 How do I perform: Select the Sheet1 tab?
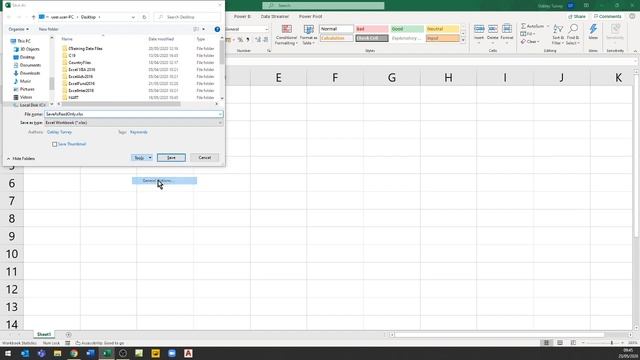point(44,334)
